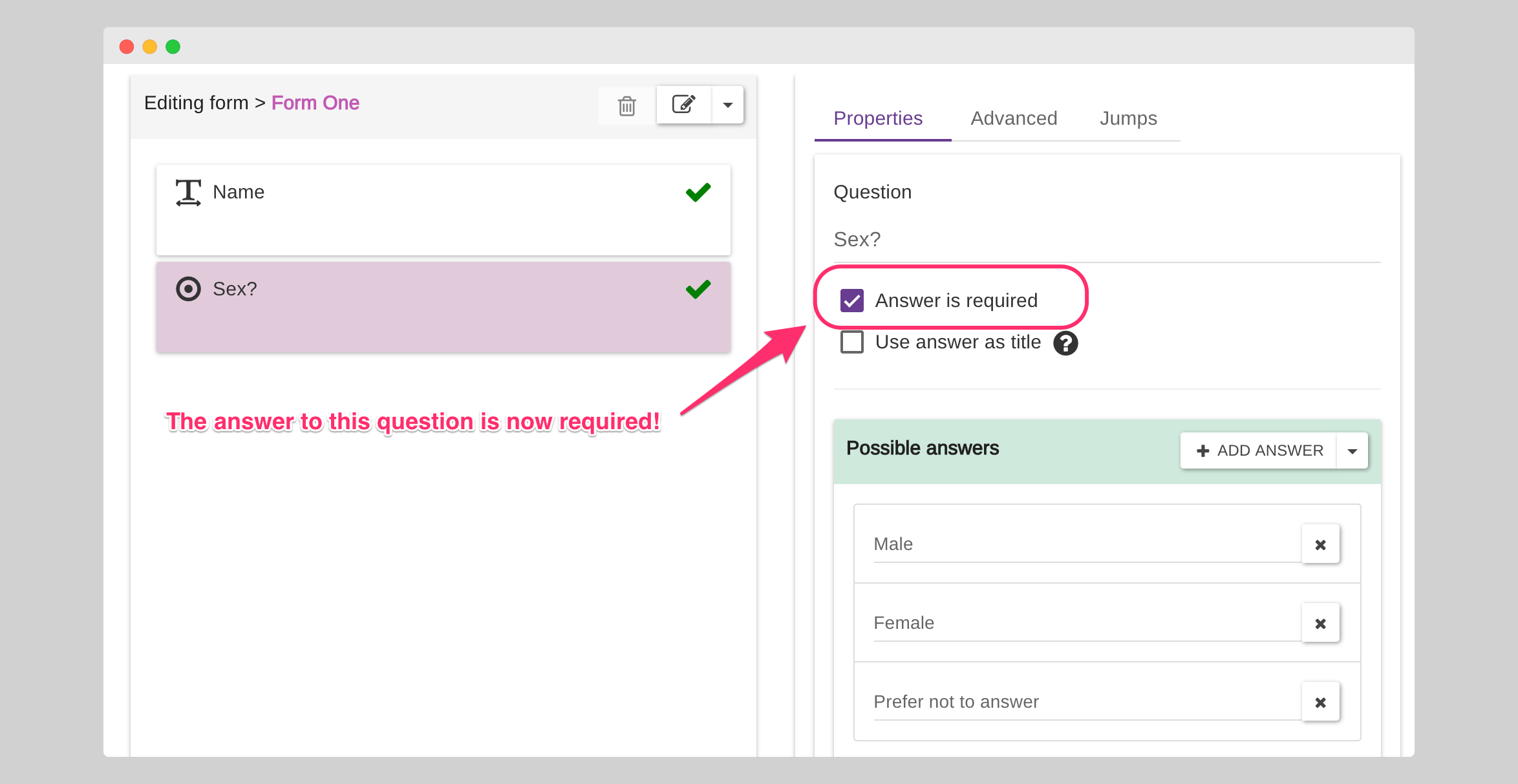Remove the Female answer option
Image resolution: width=1518 pixels, height=784 pixels.
[1320, 623]
